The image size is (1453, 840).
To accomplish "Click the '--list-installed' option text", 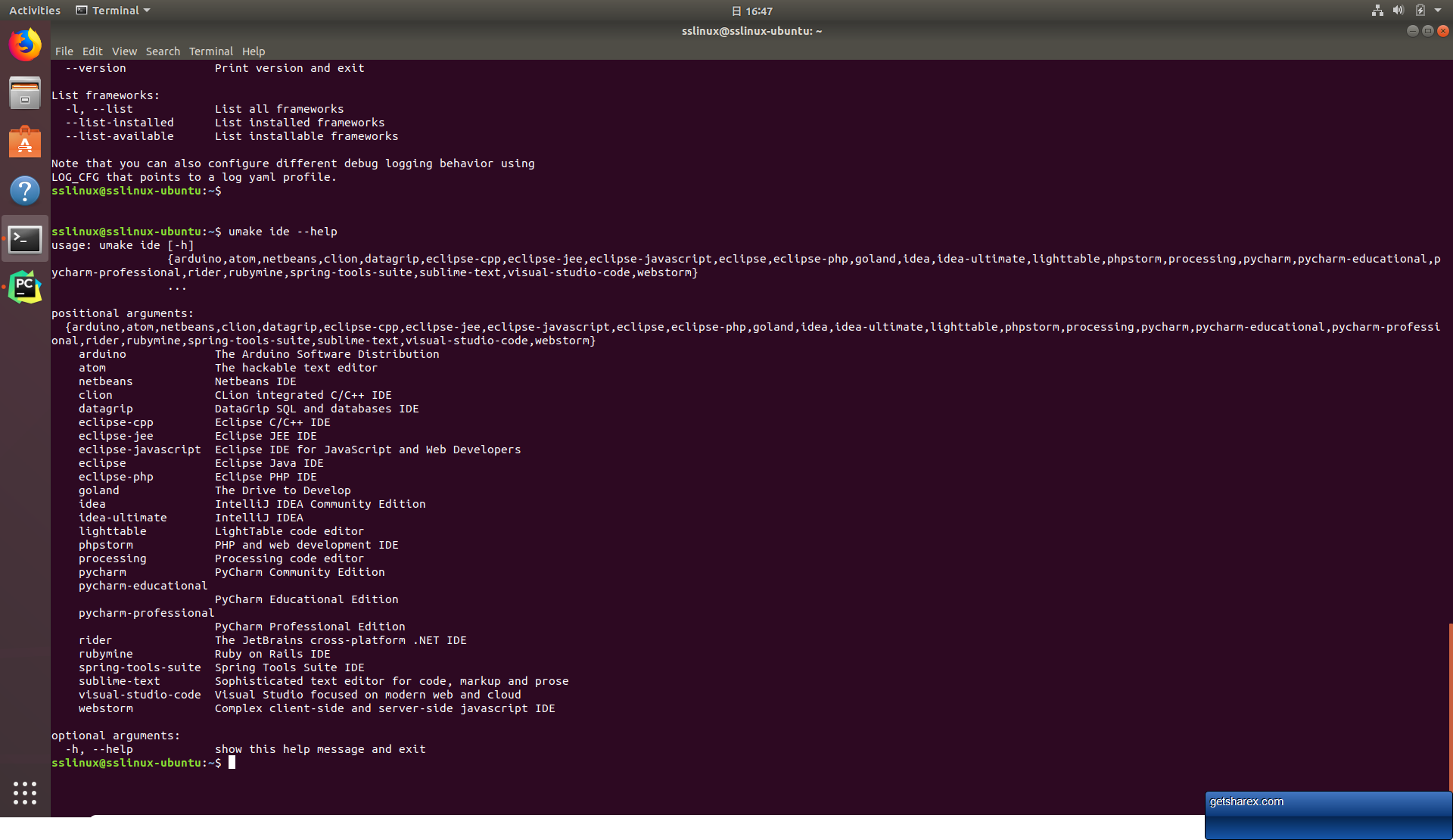I will tap(119, 123).
